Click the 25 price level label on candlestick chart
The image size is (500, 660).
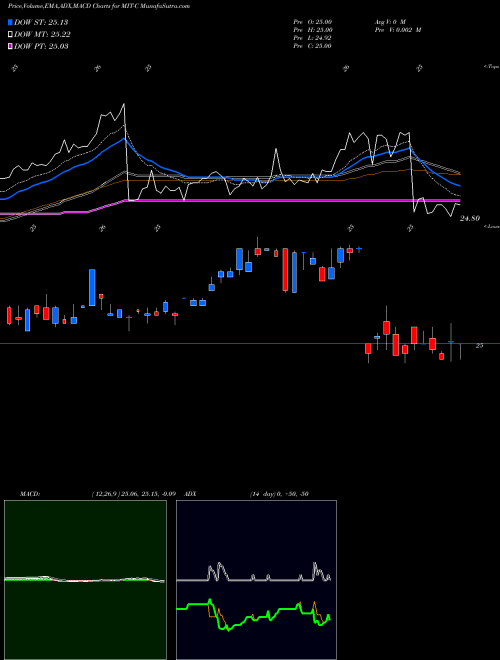pos(479,346)
